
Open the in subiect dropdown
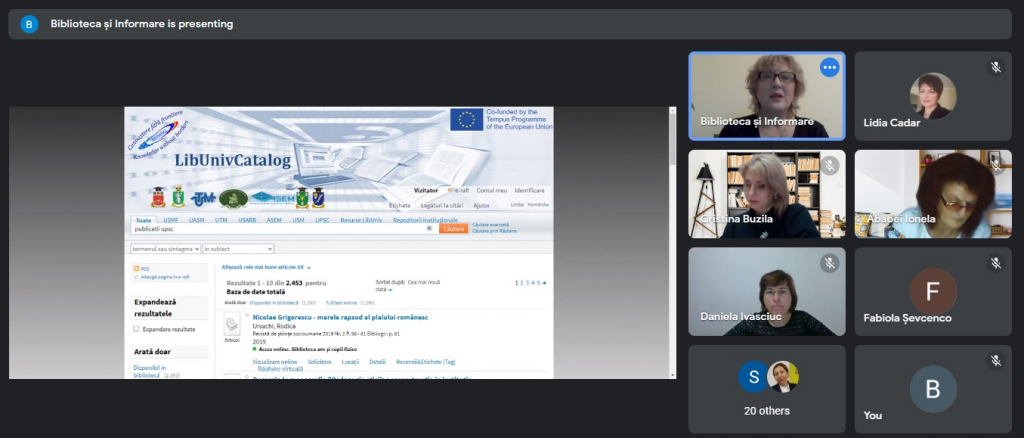click(238, 249)
